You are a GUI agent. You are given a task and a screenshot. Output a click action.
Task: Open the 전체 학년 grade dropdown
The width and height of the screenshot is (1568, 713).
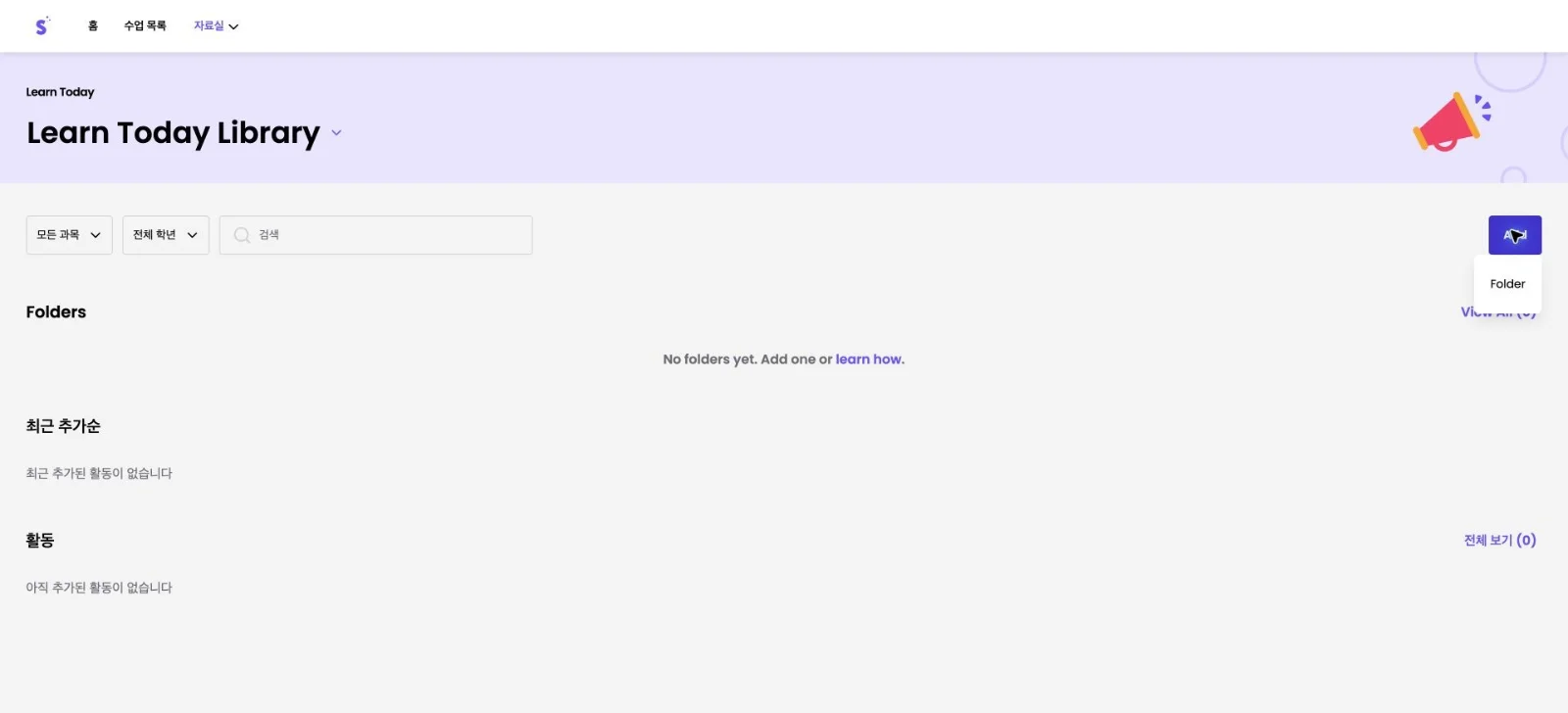pyautogui.click(x=166, y=235)
